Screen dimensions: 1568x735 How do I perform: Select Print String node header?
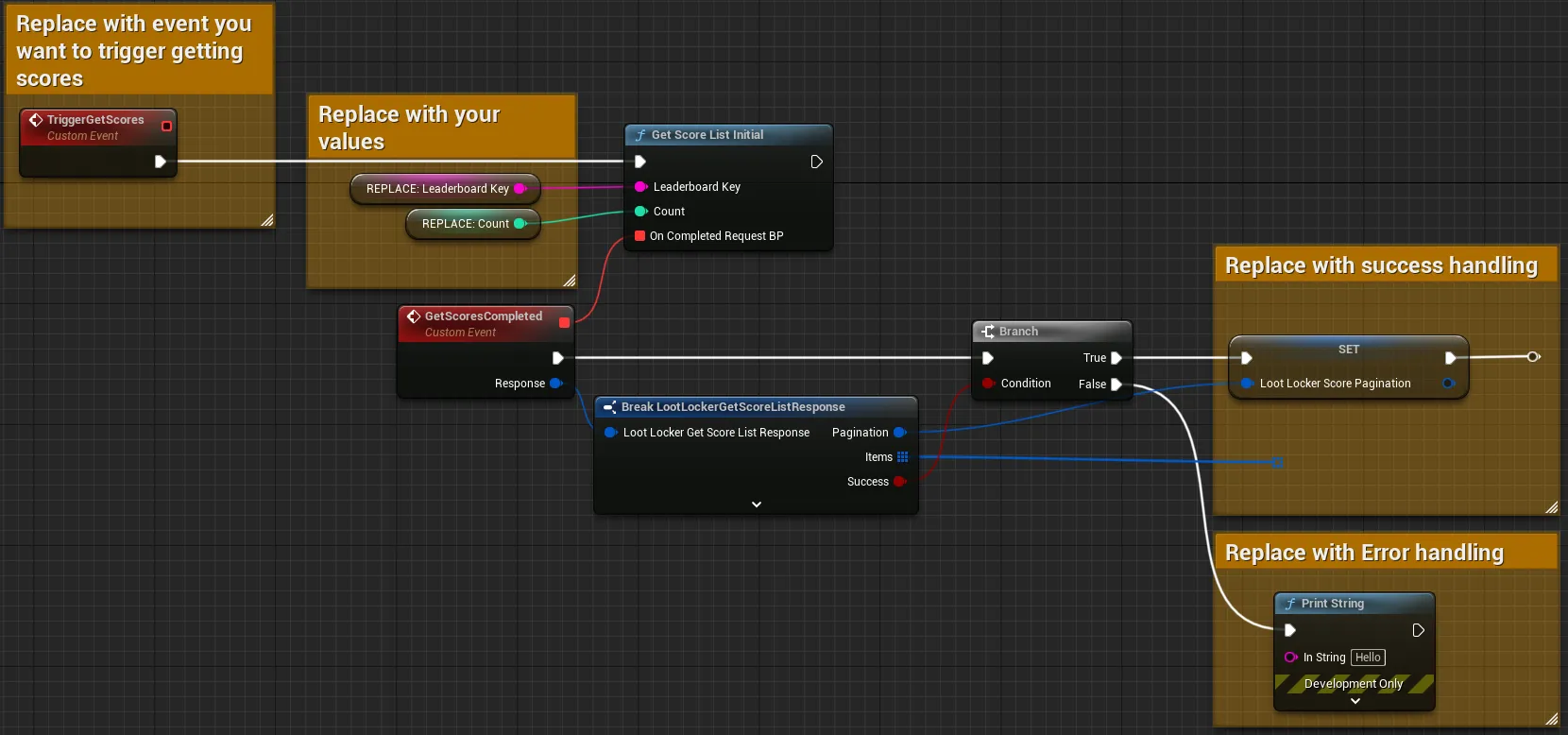pos(1355,604)
